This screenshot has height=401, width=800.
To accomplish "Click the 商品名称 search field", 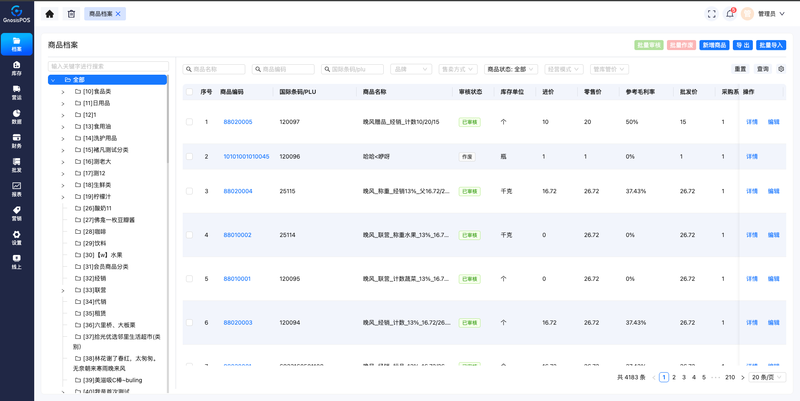I will point(214,69).
